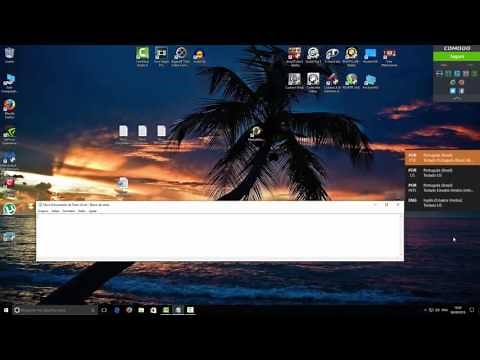Open File Explorer from the taskbar
480x360 pixels.
141,310
